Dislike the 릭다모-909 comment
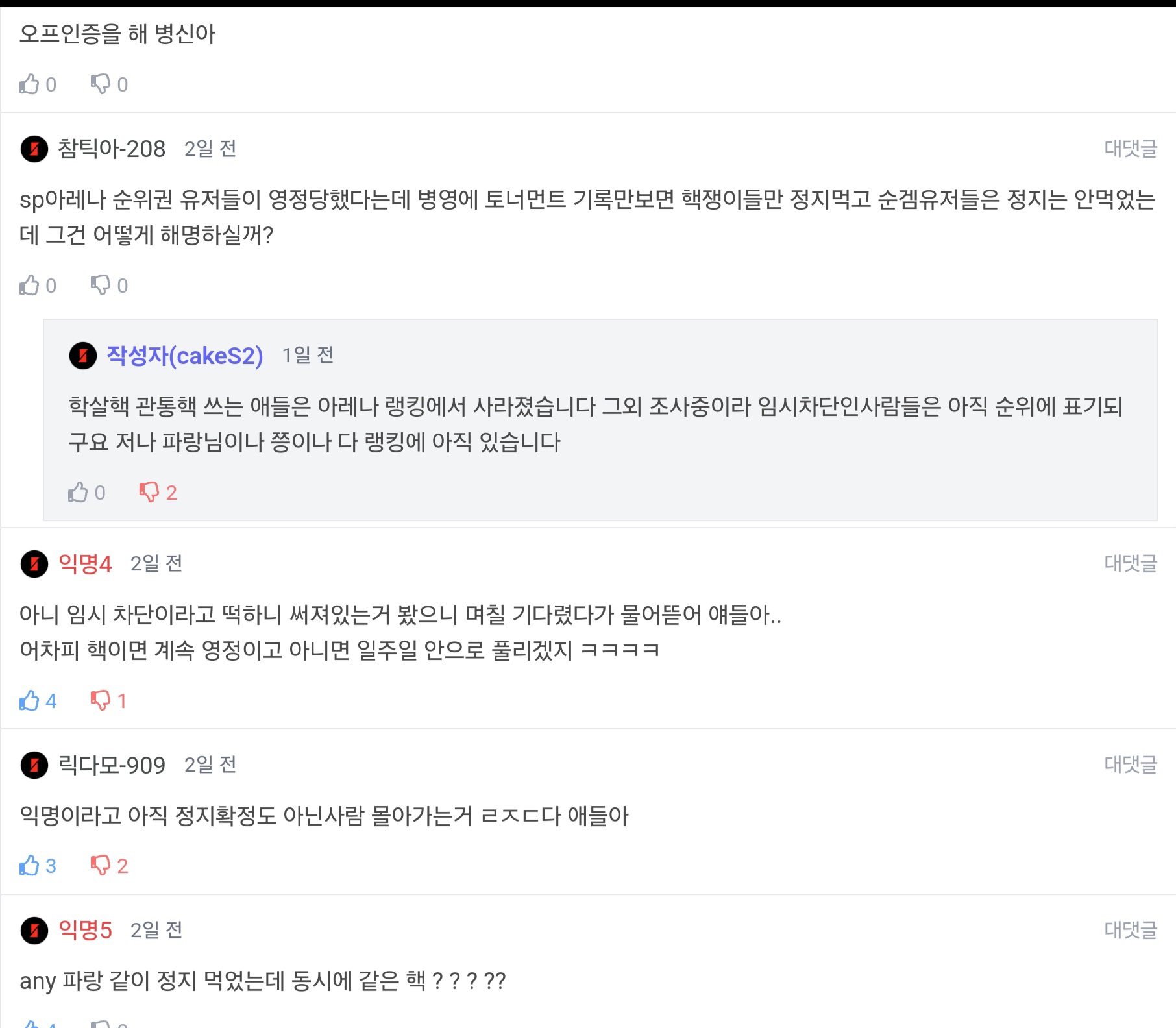 (x=101, y=866)
